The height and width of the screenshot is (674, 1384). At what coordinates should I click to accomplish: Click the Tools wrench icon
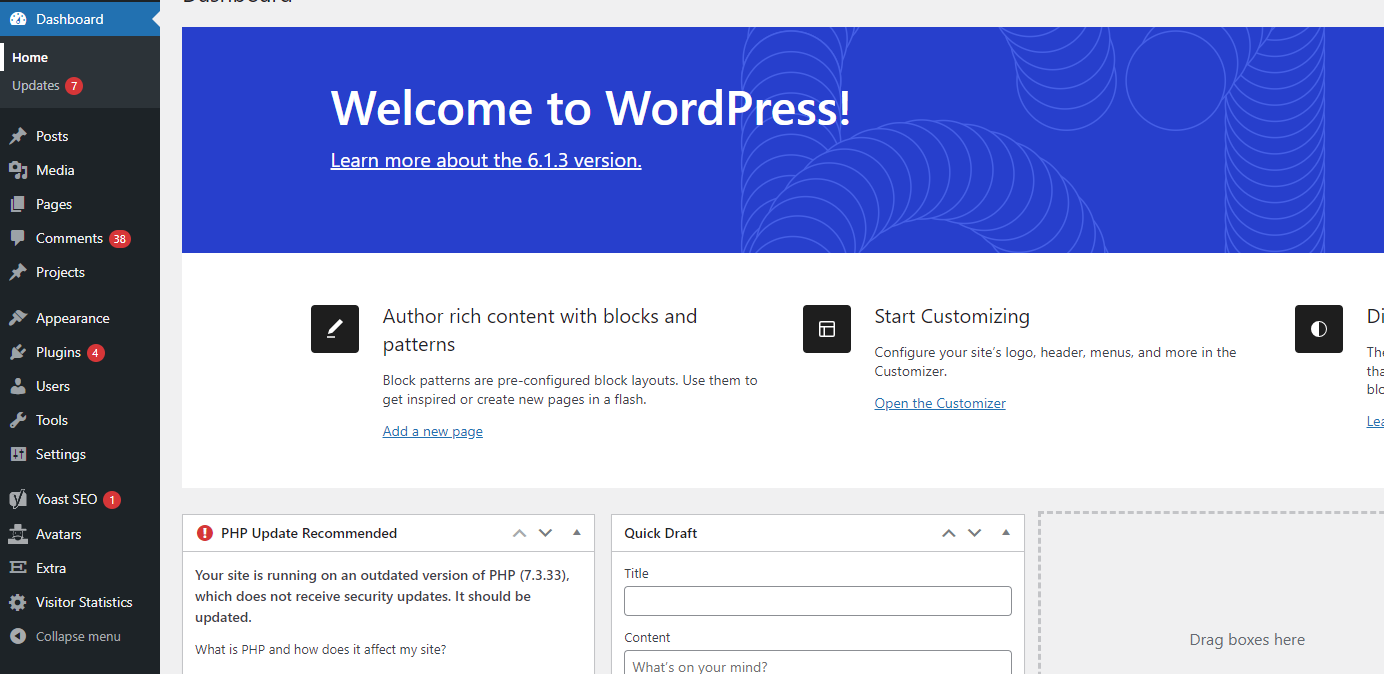[18, 420]
